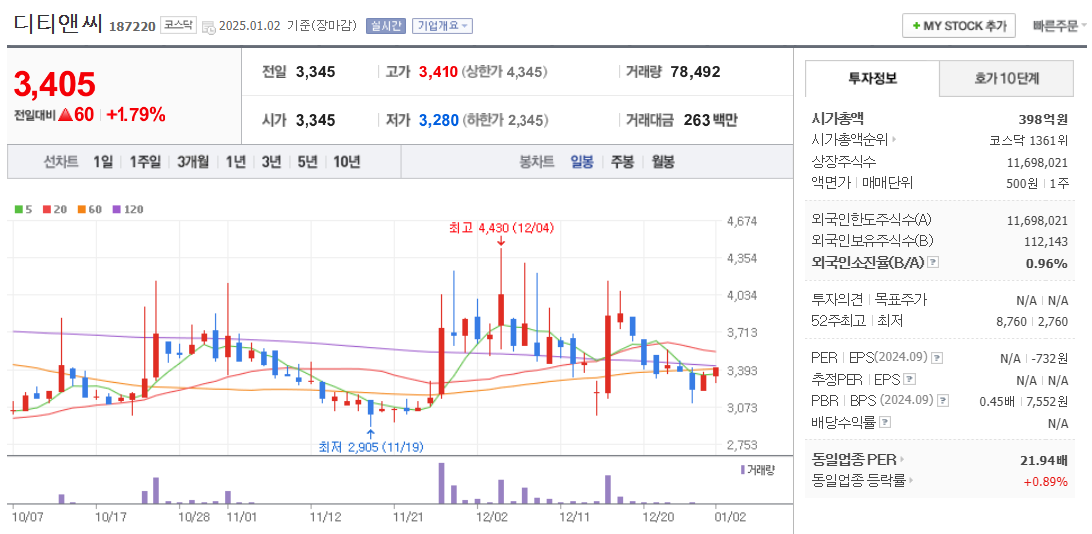Viewport: 1092px width, 534px height.
Task: Click the purple 120-day moving average legend
Action: pos(127,209)
